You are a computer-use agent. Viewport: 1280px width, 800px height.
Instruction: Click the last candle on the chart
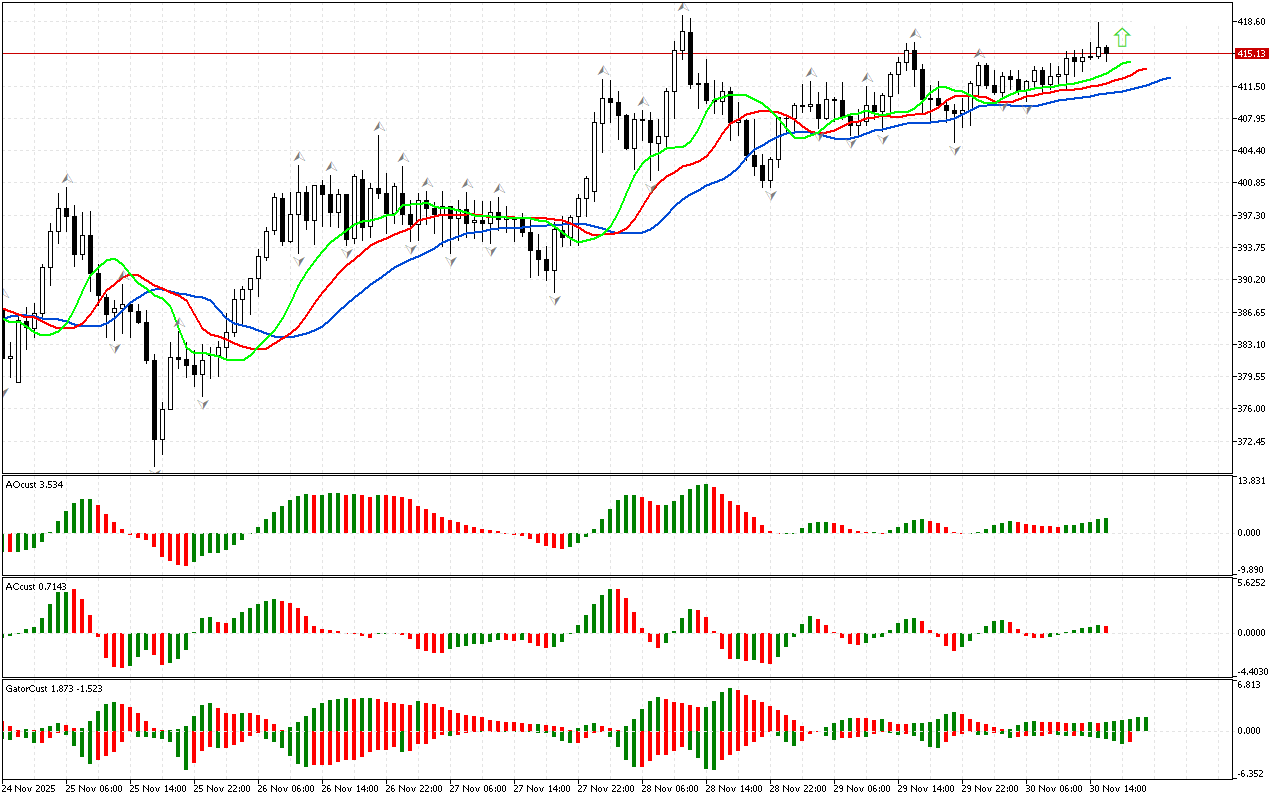click(1106, 51)
